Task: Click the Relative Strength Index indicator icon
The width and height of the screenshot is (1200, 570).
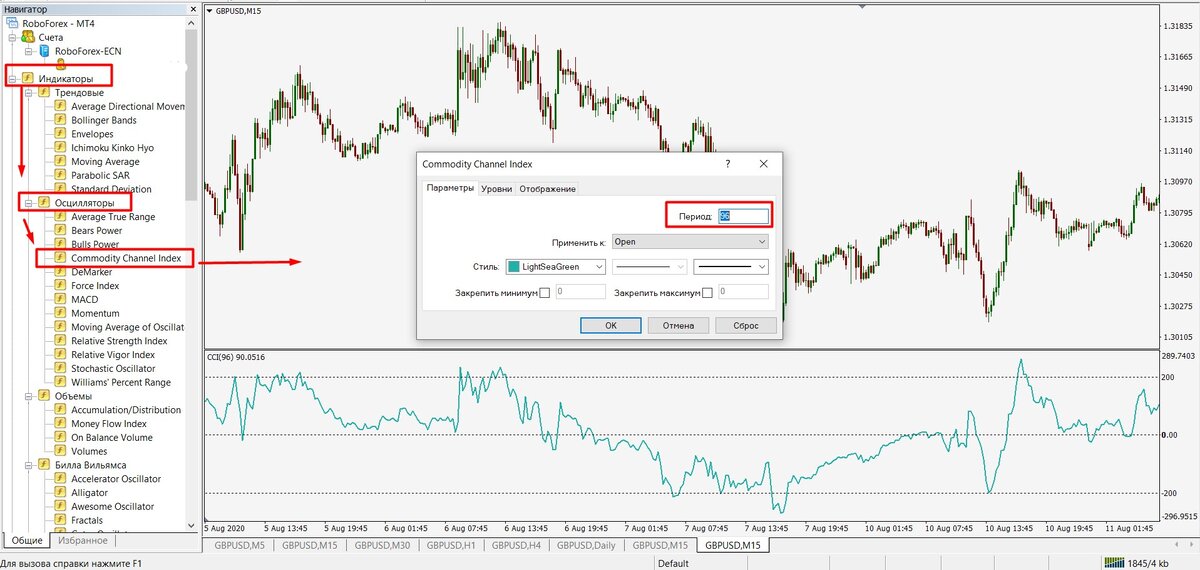Action: tap(60, 341)
